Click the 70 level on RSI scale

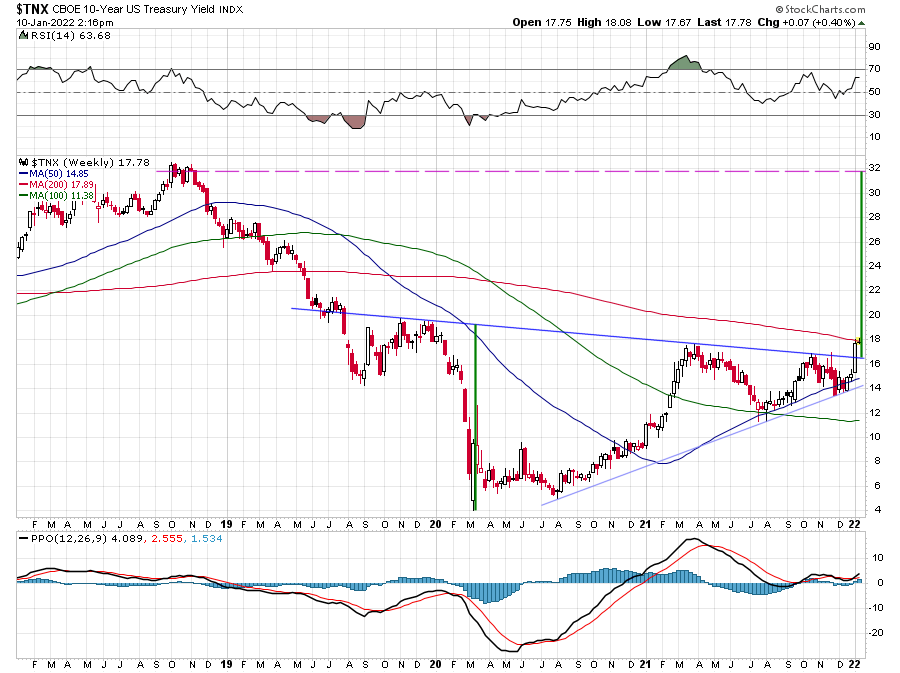(874, 69)
